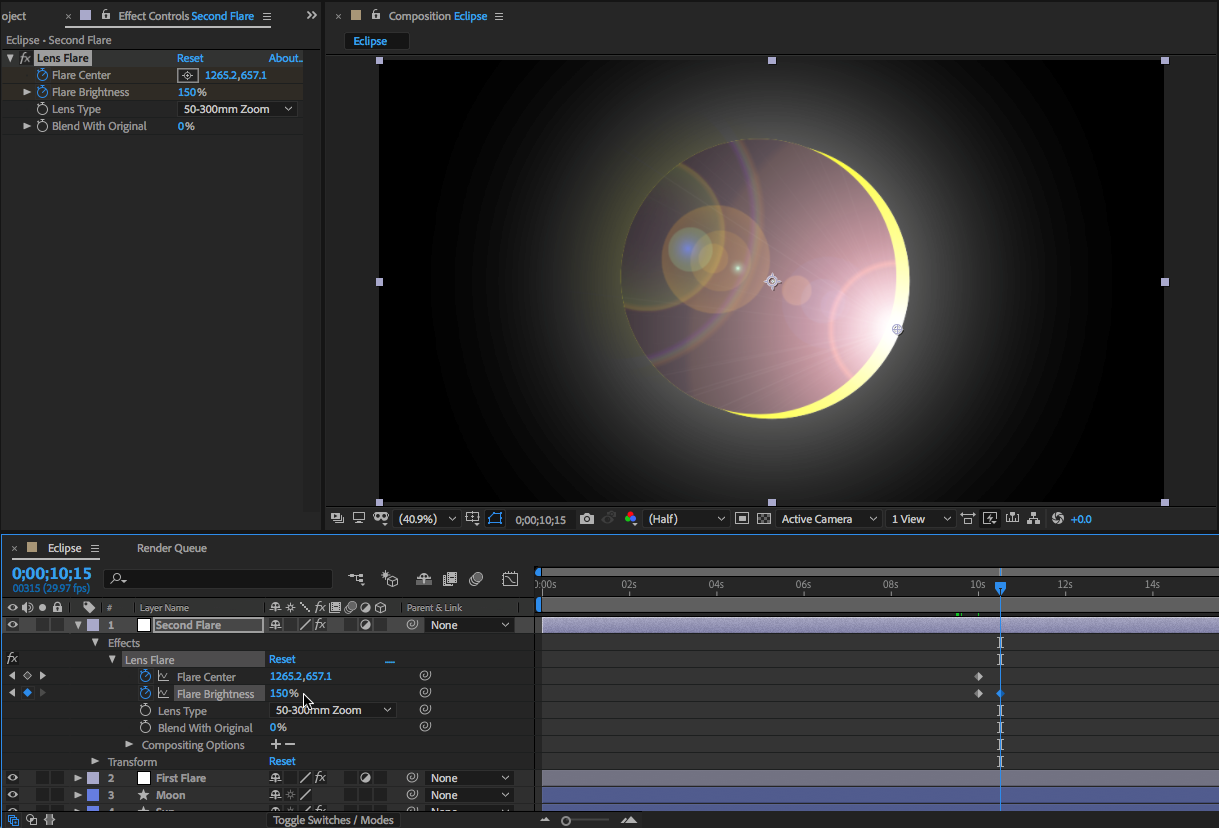Viewport: 1219px width, 828px height.
Task: Switch to the Render Queue tab
Action: tap(172, 548)
